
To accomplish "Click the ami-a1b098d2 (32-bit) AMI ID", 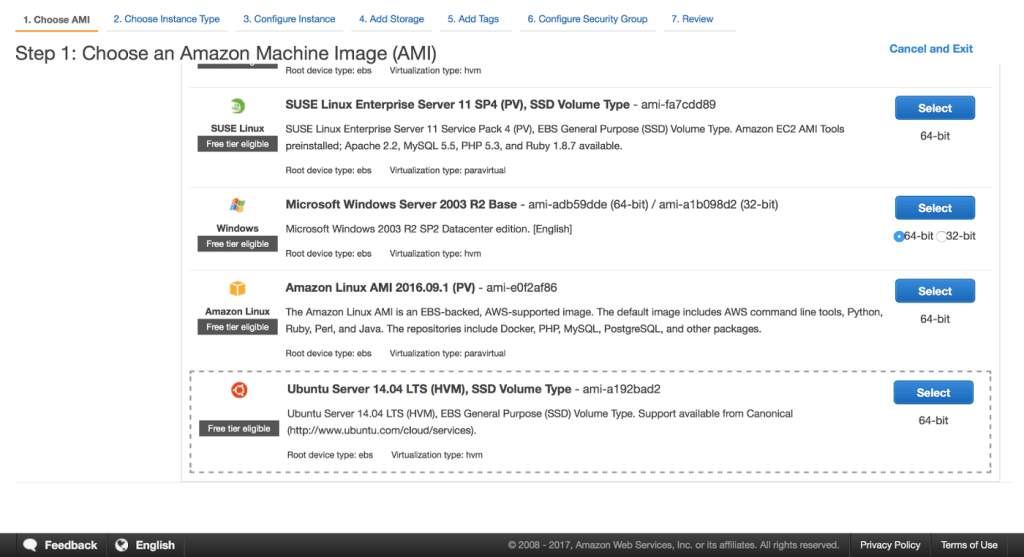I will coord(718,204).
